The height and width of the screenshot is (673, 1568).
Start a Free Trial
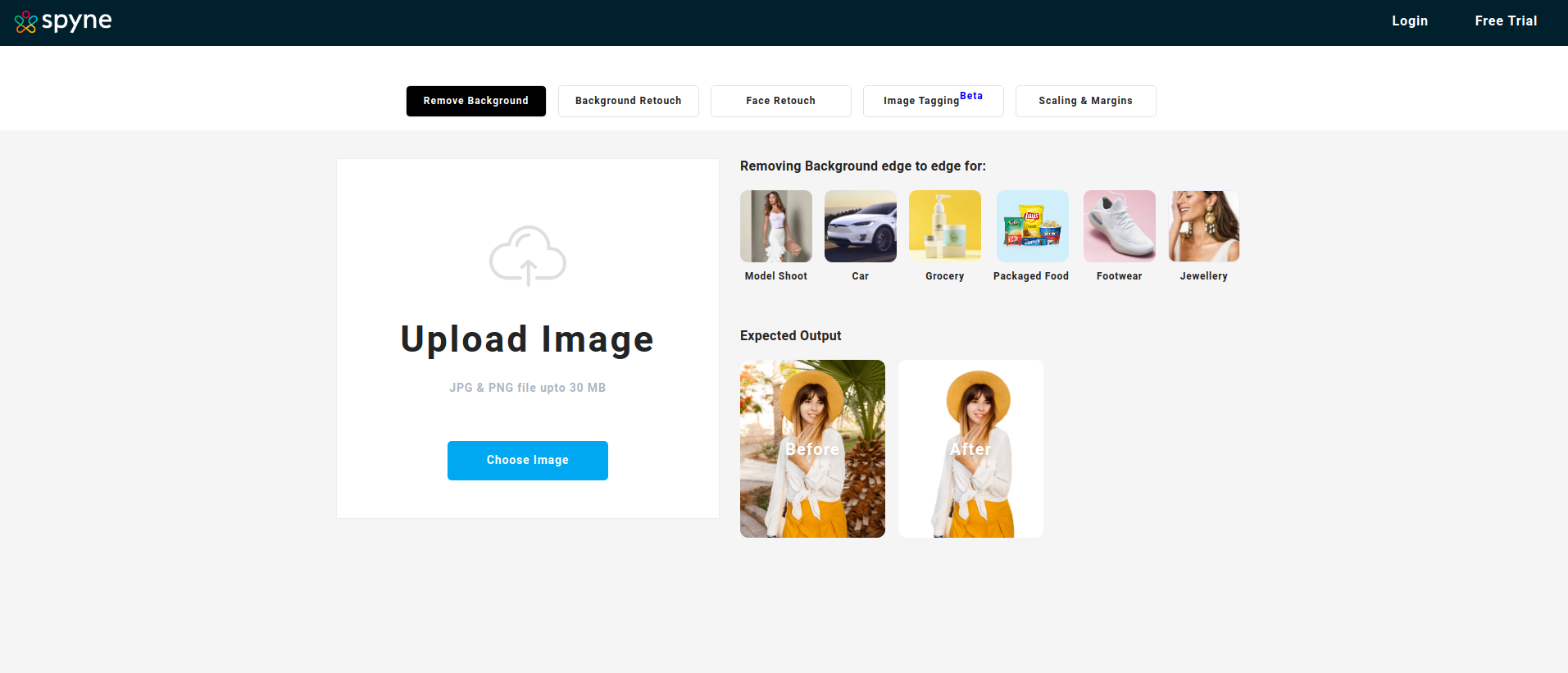[x=1506, y=21]
